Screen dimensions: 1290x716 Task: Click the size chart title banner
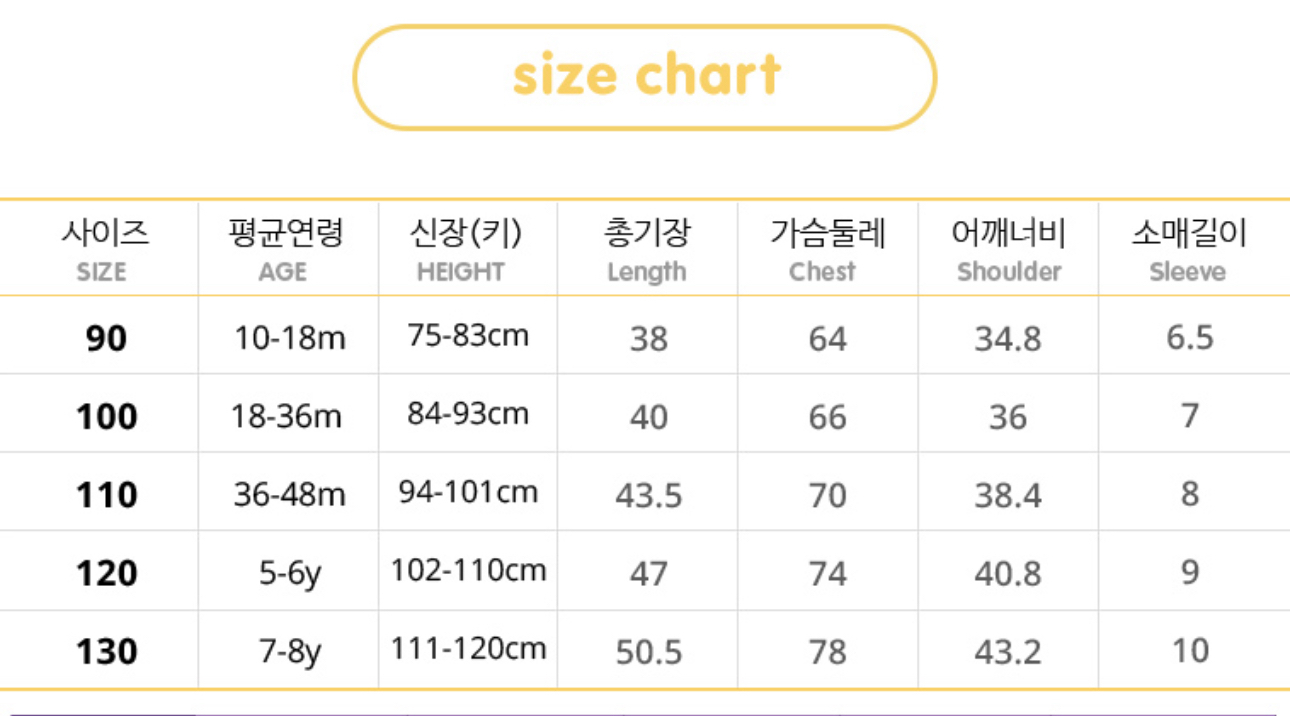pyautogui.click(x=645, y=77)
